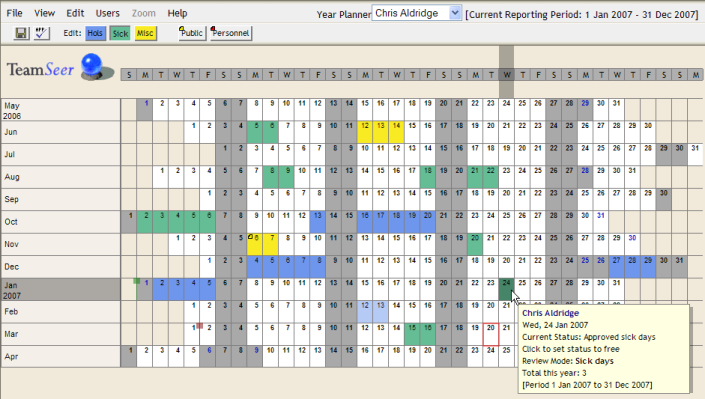The height and width of the screenshot is (399, 705).
Task: Click the note marker on 6 November
Action: tap(250, 237)
